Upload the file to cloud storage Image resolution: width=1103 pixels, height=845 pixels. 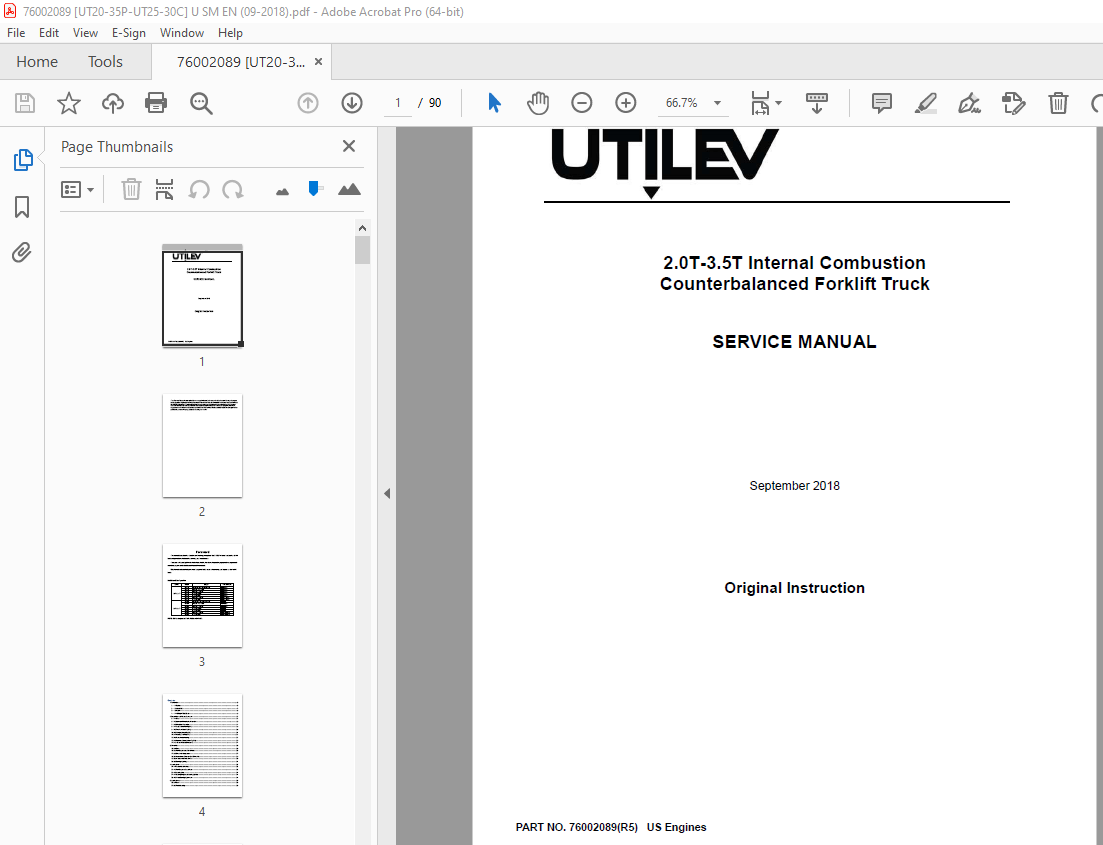(113, 103)
